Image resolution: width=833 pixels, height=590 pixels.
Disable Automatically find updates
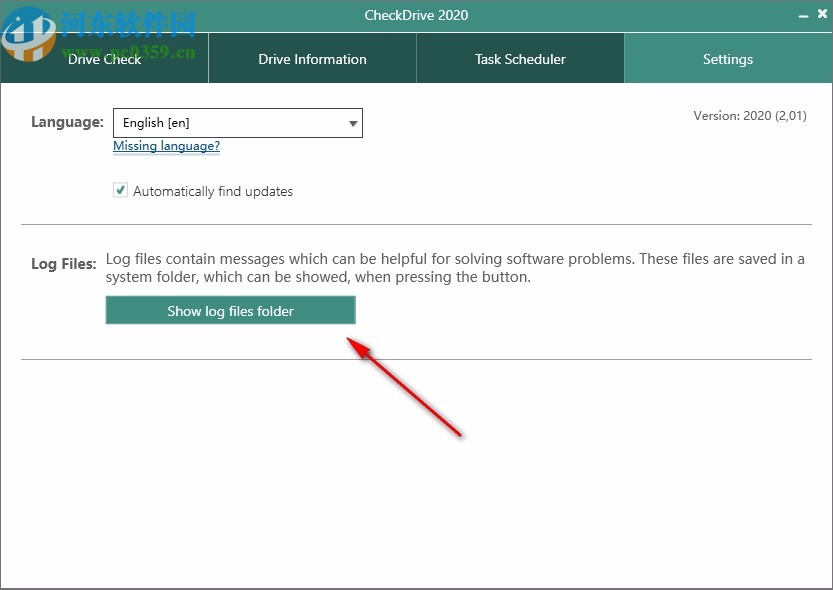[x=120, y=189]
